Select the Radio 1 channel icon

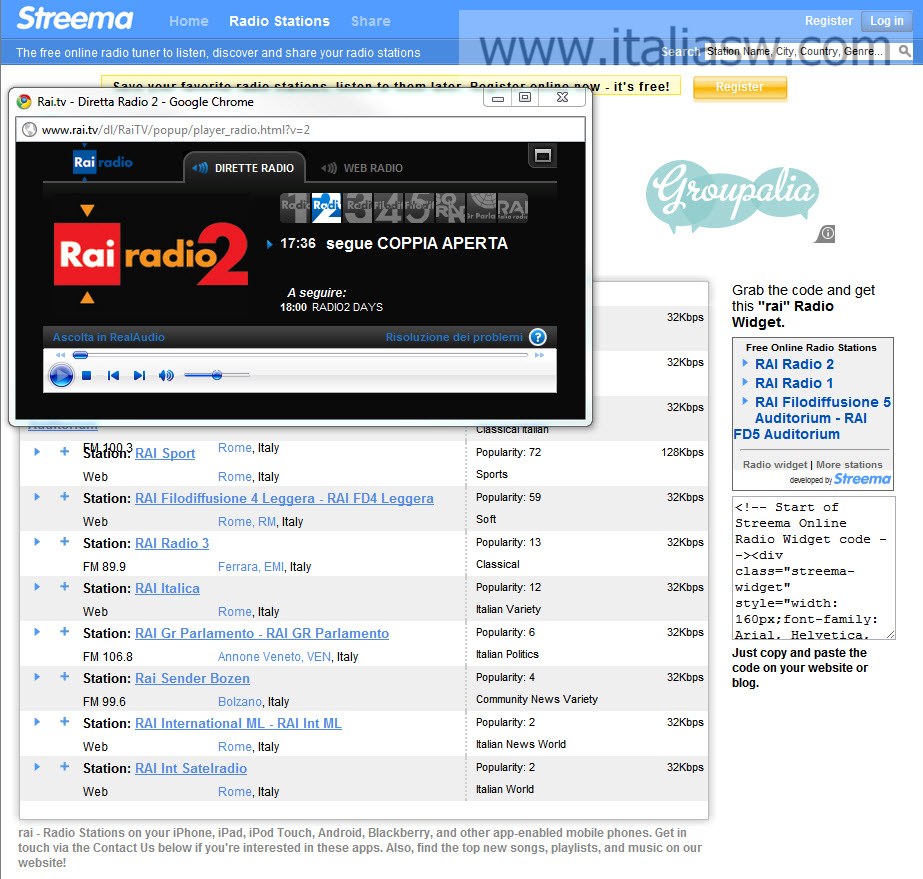[295, 208]
